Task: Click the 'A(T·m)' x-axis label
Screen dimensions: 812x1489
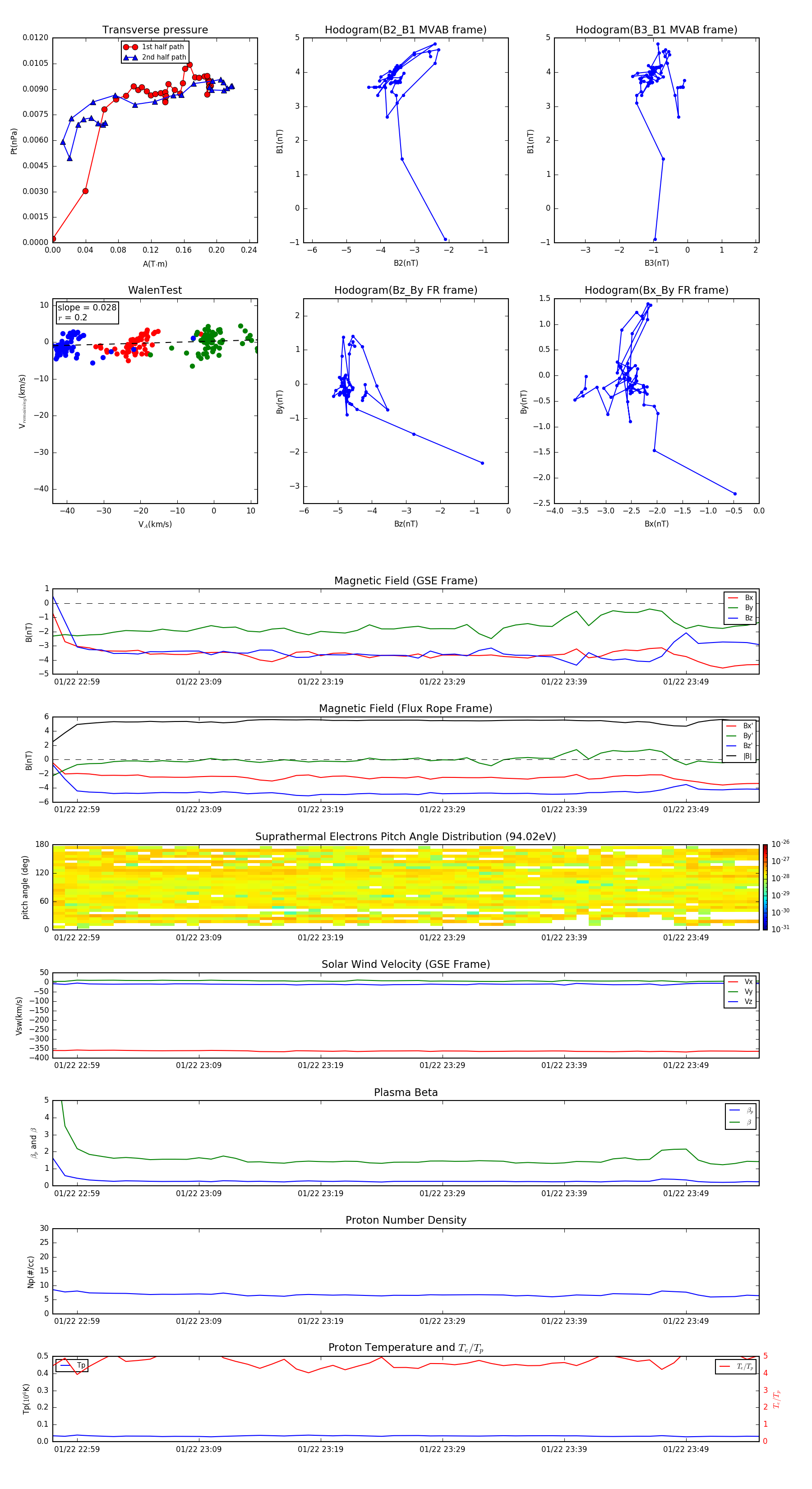Action: click(155, 264)
